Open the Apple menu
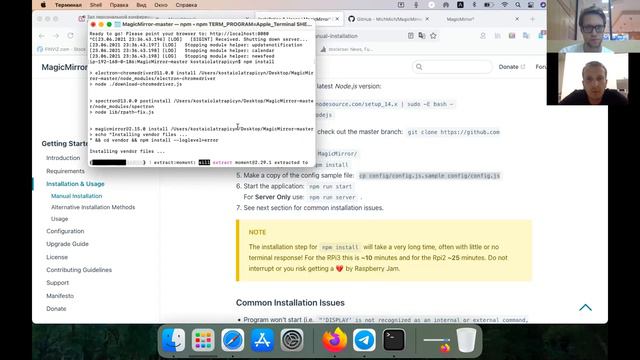The width and height of the screenshot is (640, 360). 43,5
